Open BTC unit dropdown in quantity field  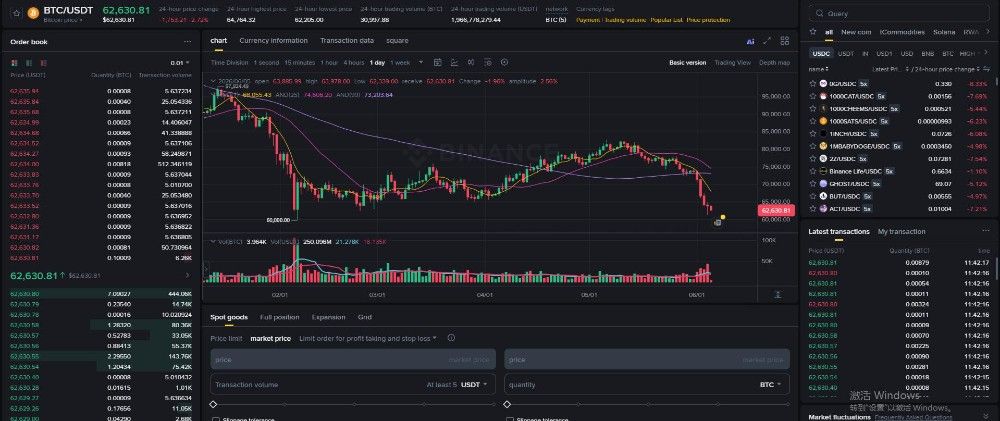770,385
